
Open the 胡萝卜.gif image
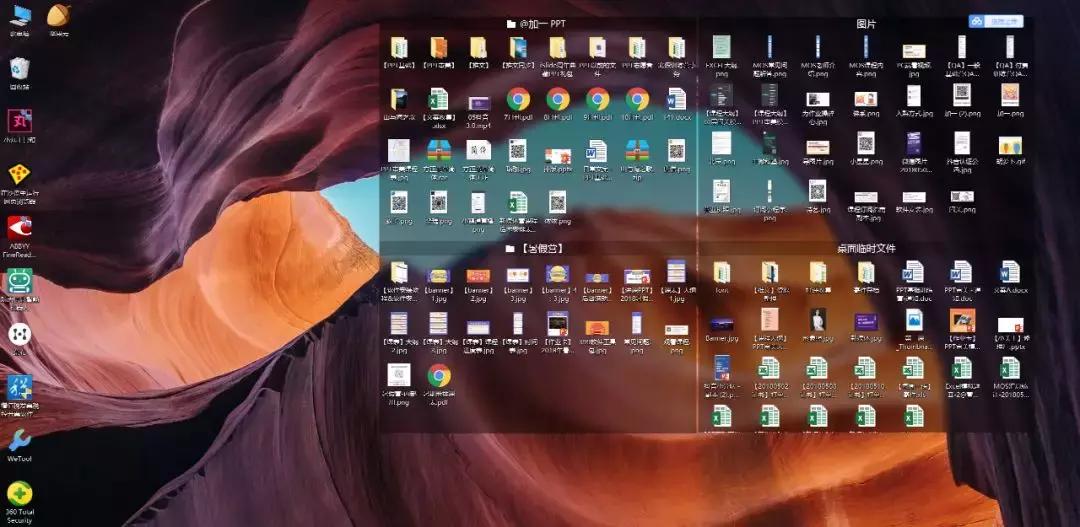pyautogui.click(x=1010, y=145)
